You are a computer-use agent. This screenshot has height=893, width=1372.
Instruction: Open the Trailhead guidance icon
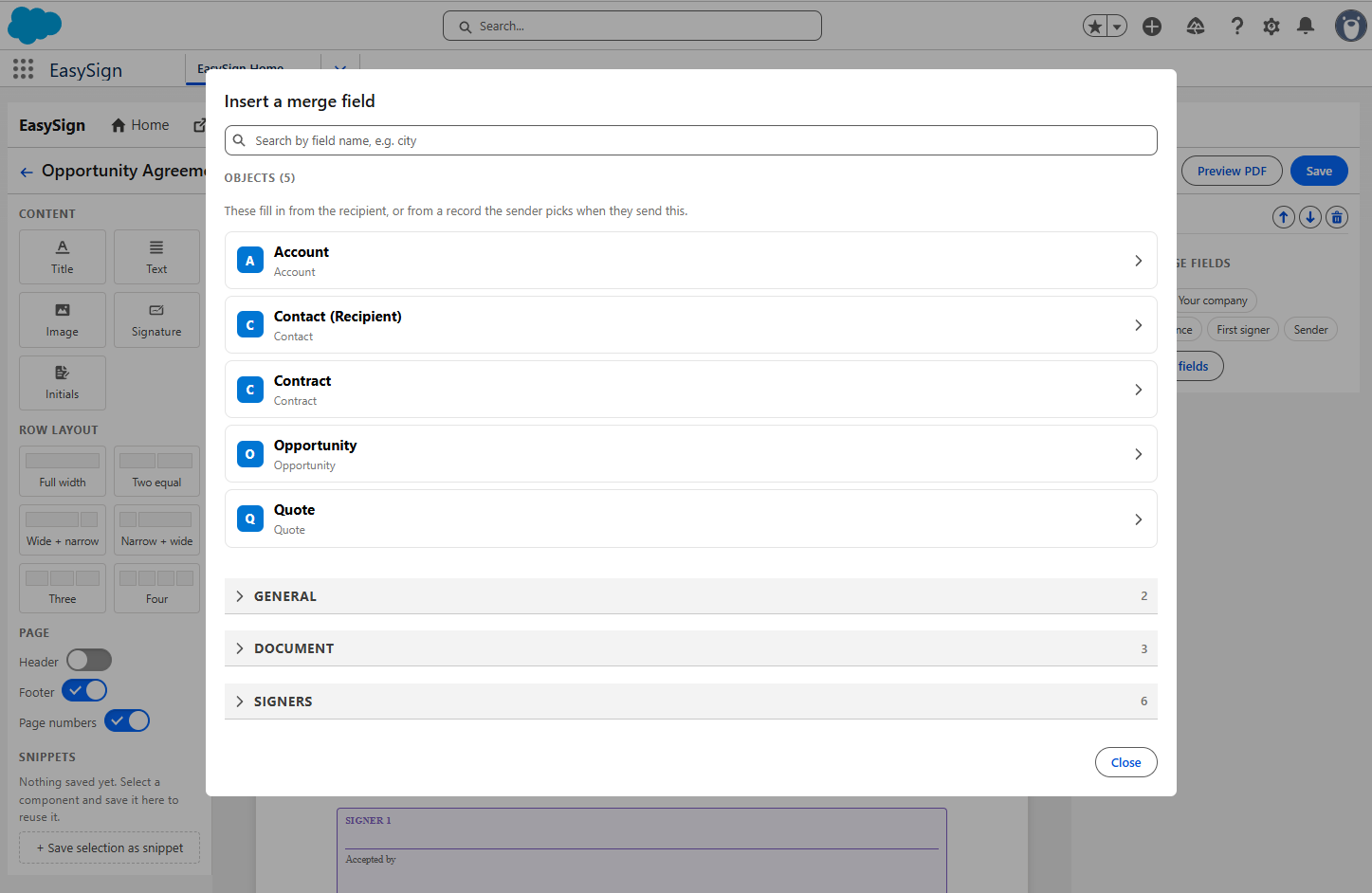[x=1196, y=27]
